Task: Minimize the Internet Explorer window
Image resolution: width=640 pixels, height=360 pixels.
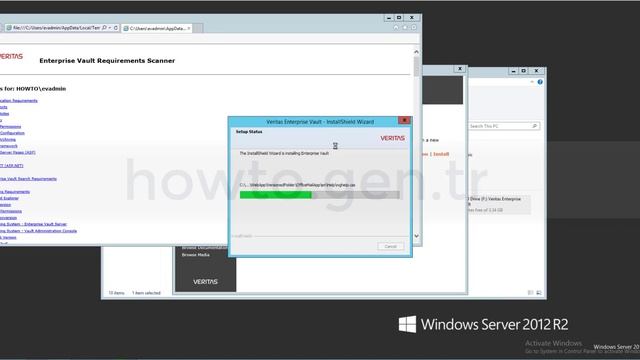Action: (389, 18)
